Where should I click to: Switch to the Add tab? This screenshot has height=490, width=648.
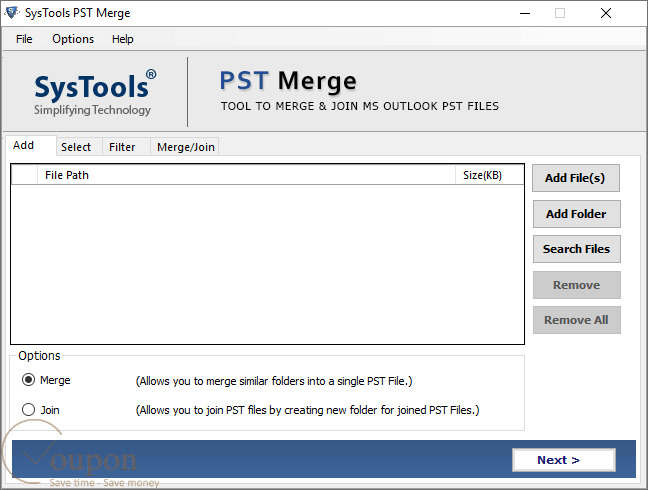[x=31, y=145]
